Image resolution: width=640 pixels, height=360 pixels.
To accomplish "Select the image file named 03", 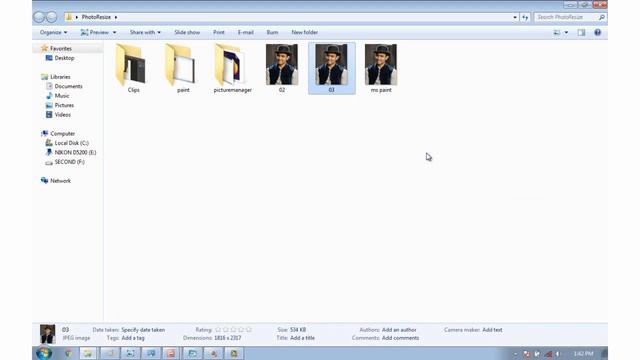I will coord(331,68).
